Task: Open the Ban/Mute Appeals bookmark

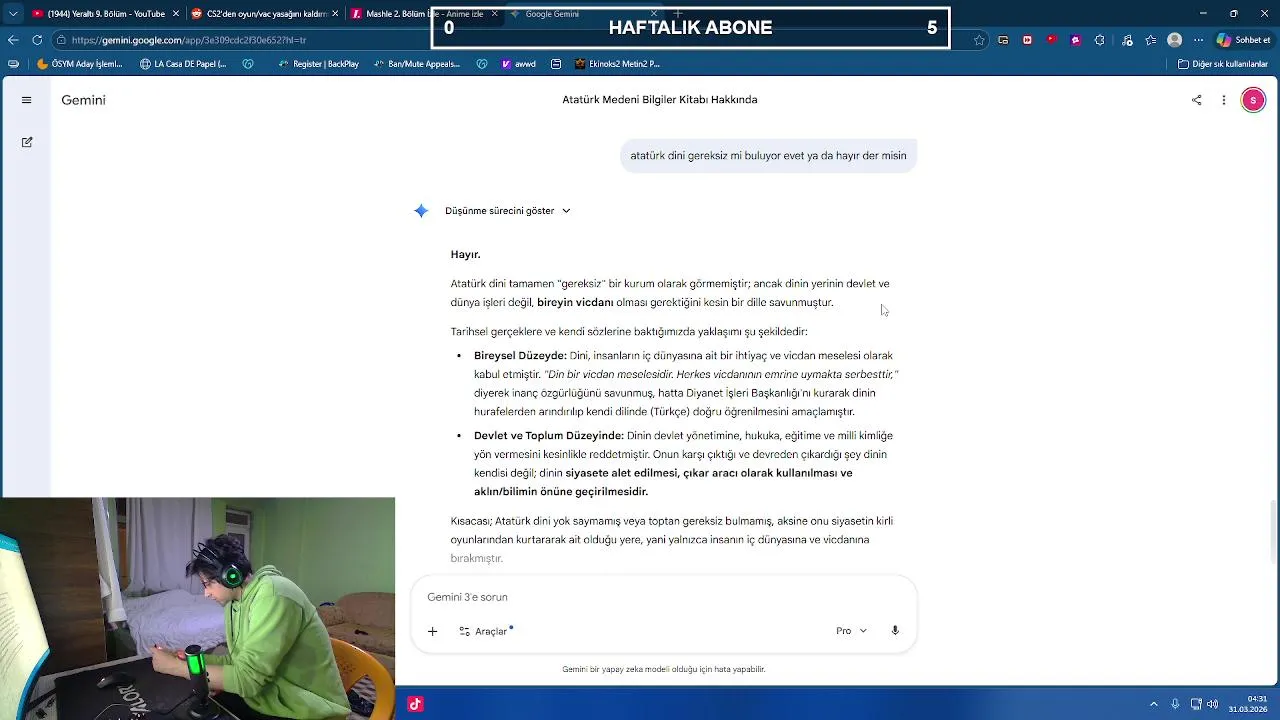Action: (417, 64)
